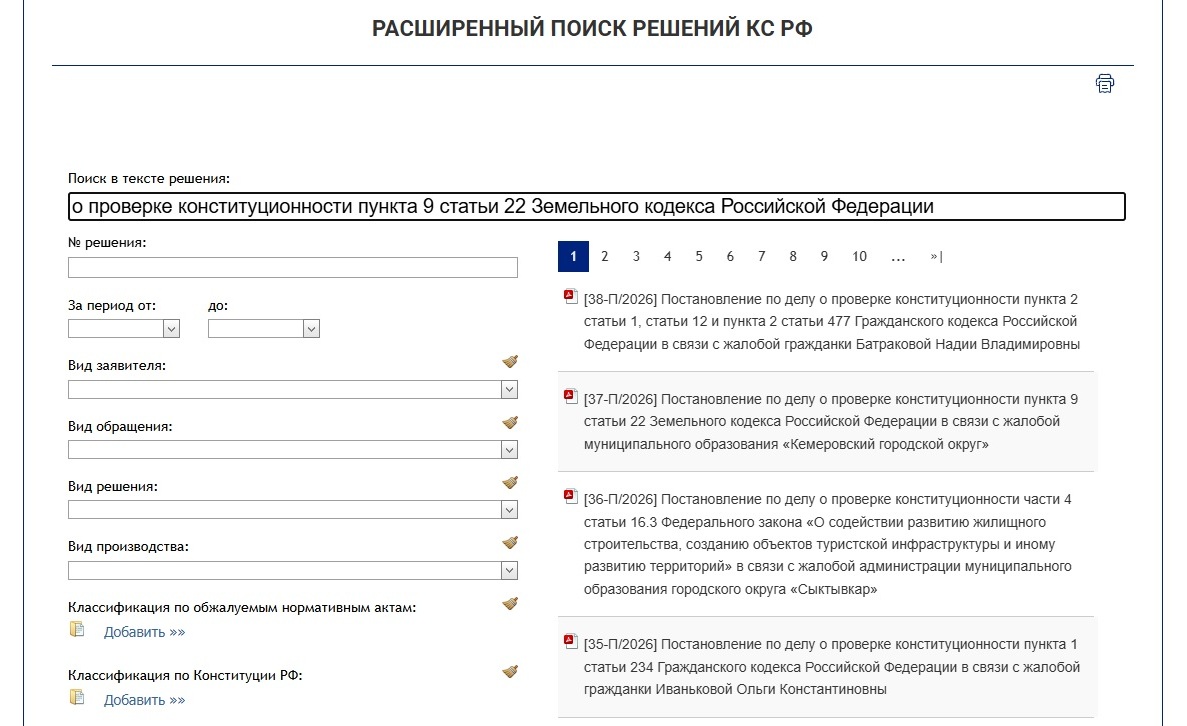Go to results page 10
The image size is (1187, 726).
pyautogui.click(x=859, y=257)
